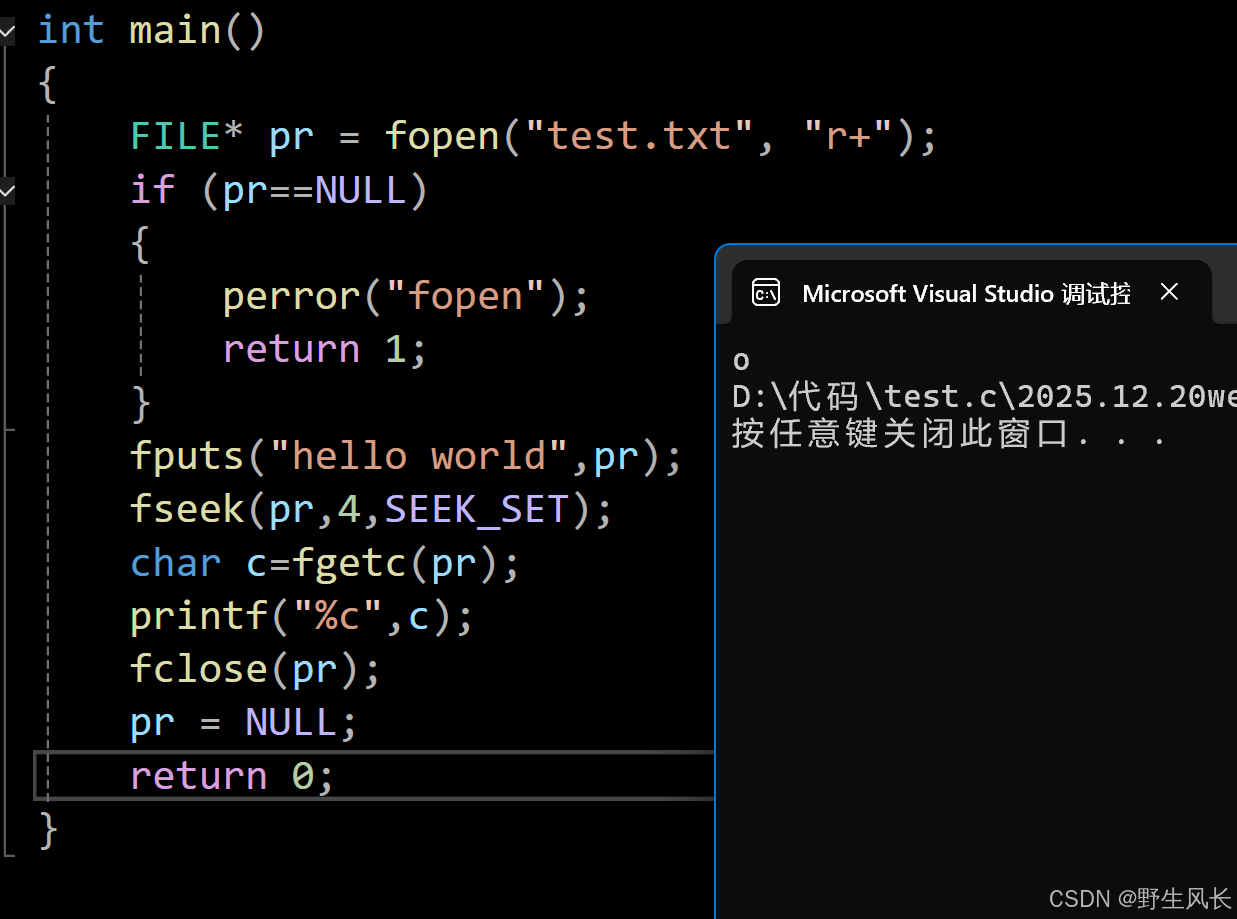This screenshot has width=1237, height=919.
Task: Click the printf("%c",c) line
Action: point(302,616)
